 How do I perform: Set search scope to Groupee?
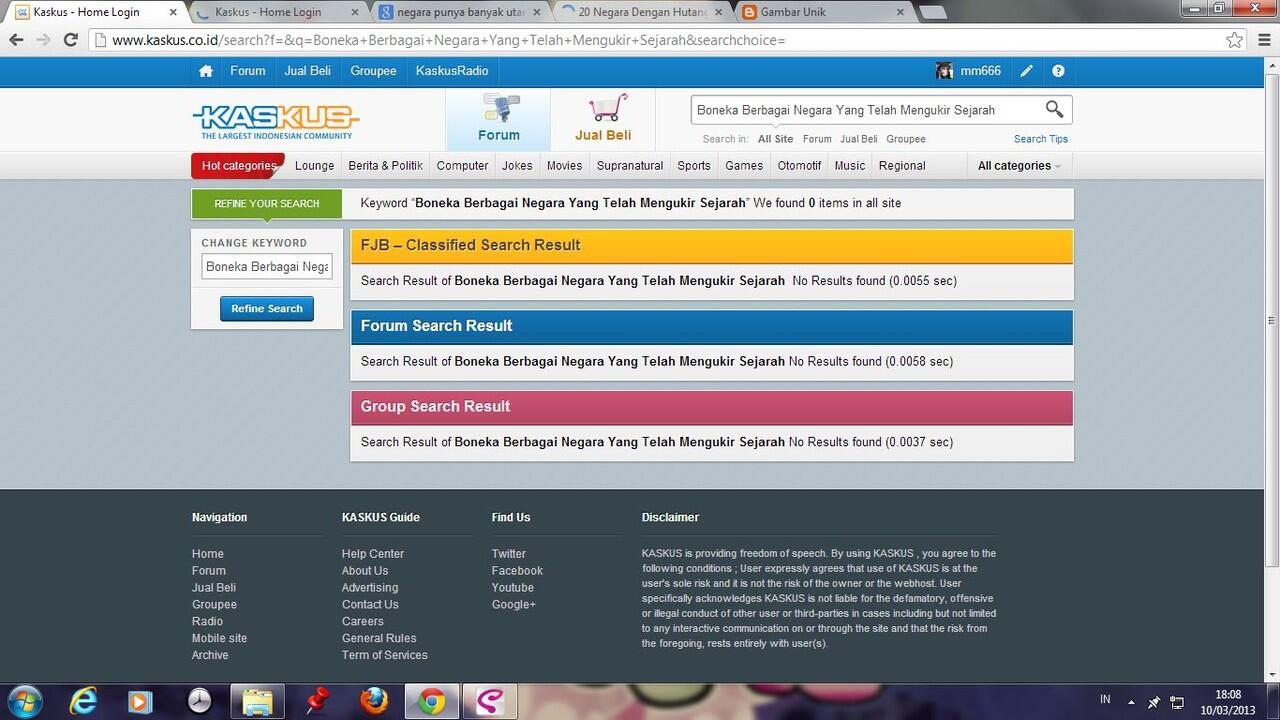906,139
